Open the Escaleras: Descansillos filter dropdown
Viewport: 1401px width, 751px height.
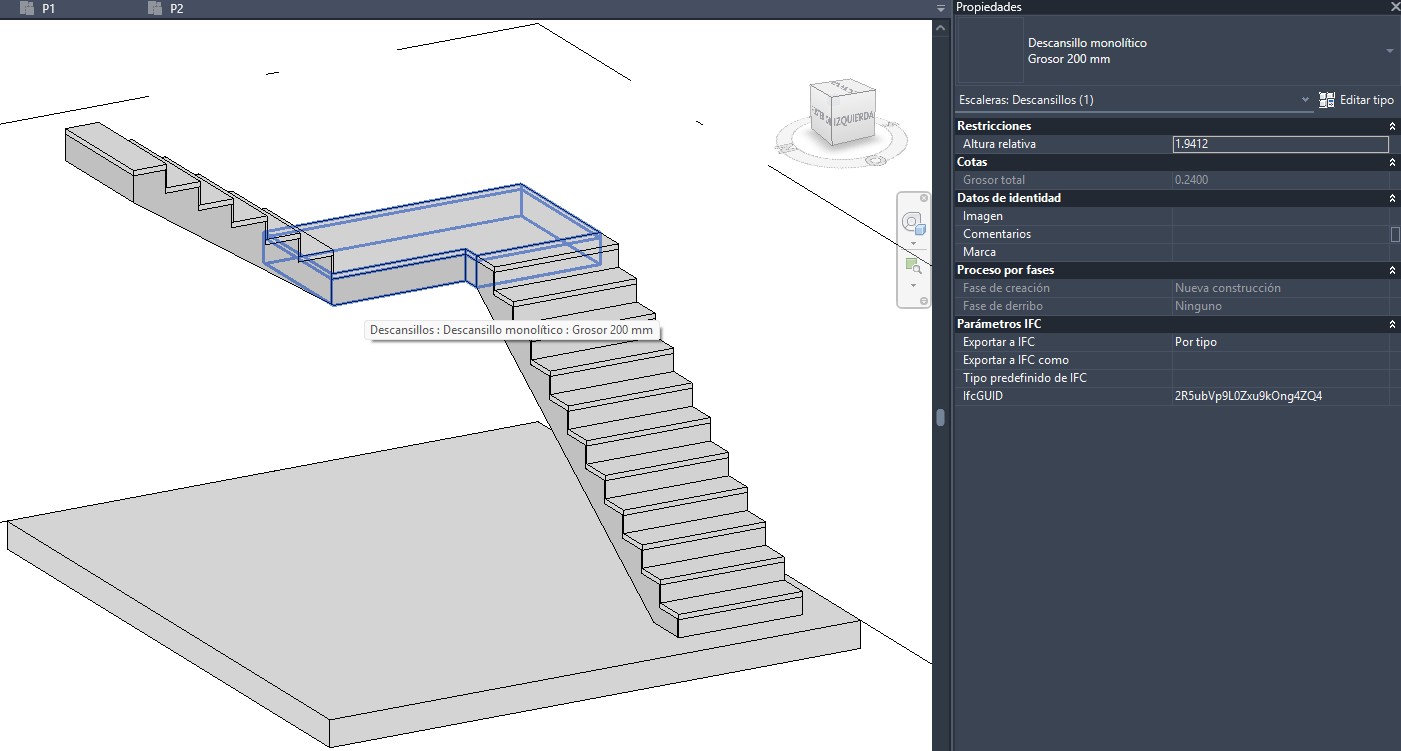[x=1305, y=100]
